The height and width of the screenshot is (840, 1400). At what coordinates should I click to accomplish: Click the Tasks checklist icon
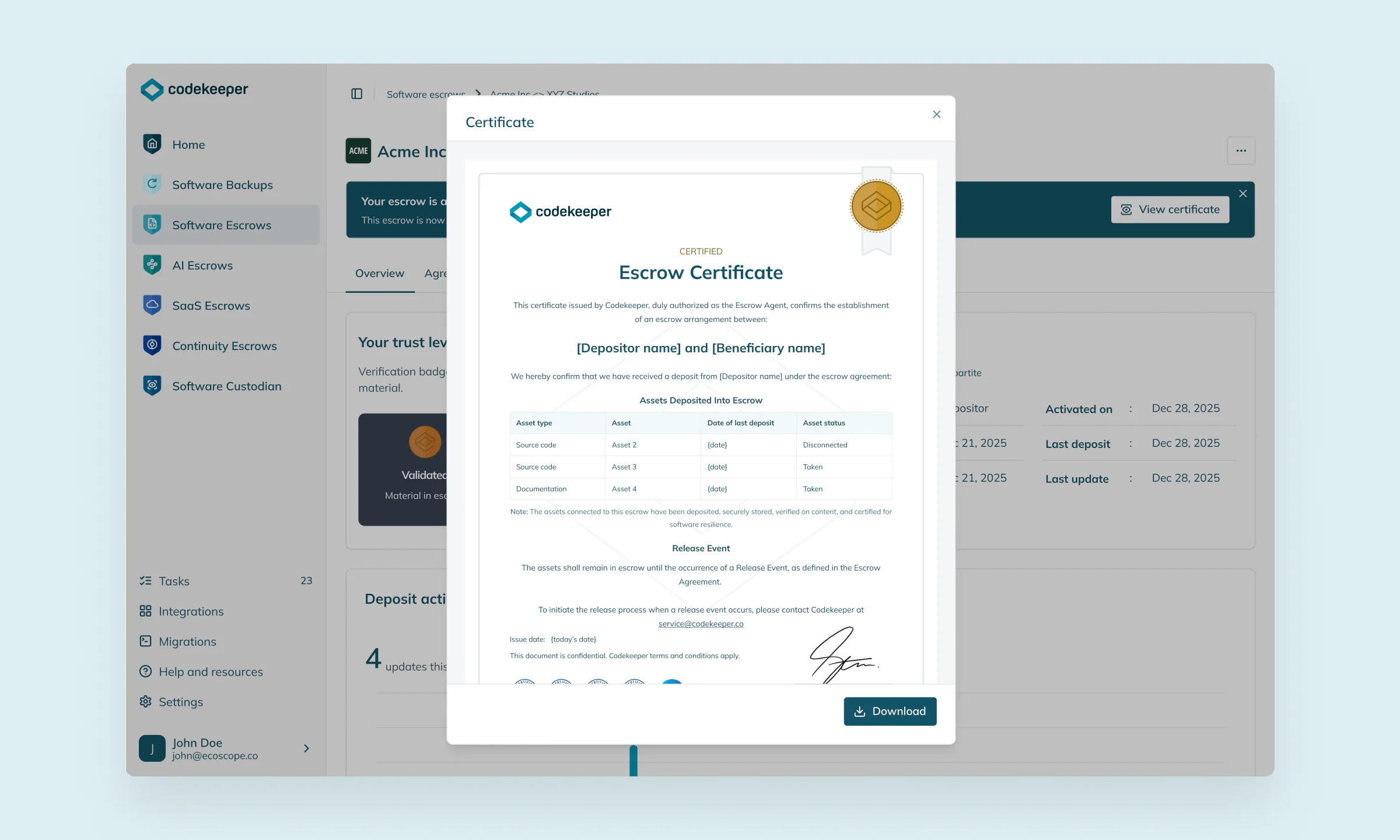[145, 581]
